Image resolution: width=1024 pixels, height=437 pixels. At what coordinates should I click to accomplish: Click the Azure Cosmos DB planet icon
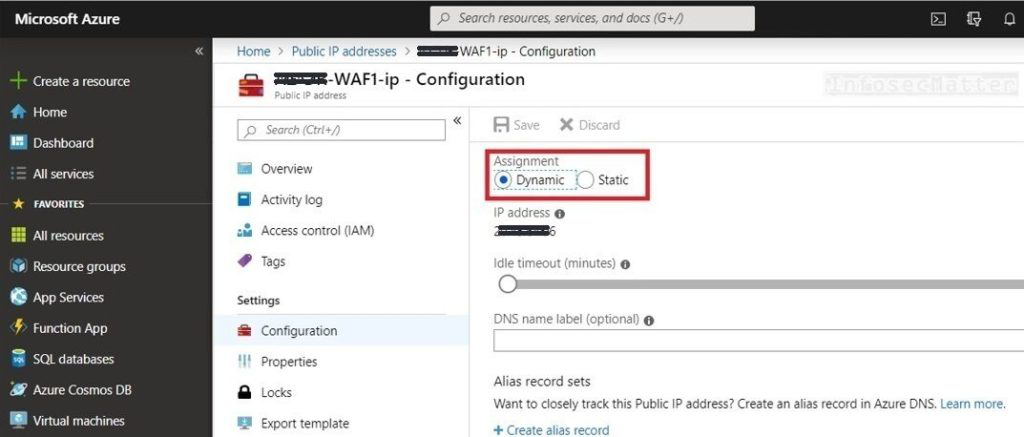(18, 390)
